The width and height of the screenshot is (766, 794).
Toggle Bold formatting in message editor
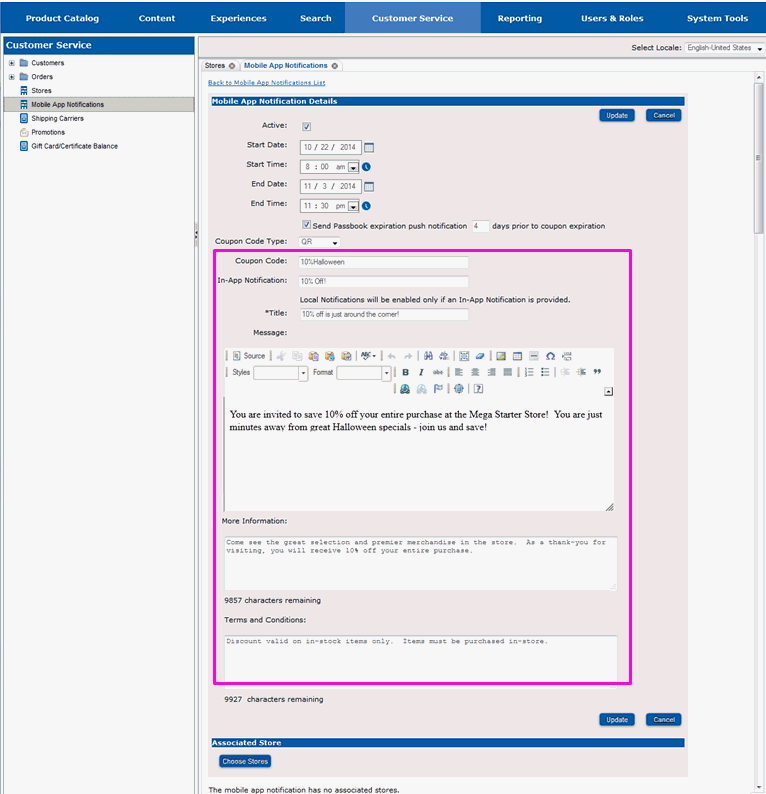click(x=406, y=372)
